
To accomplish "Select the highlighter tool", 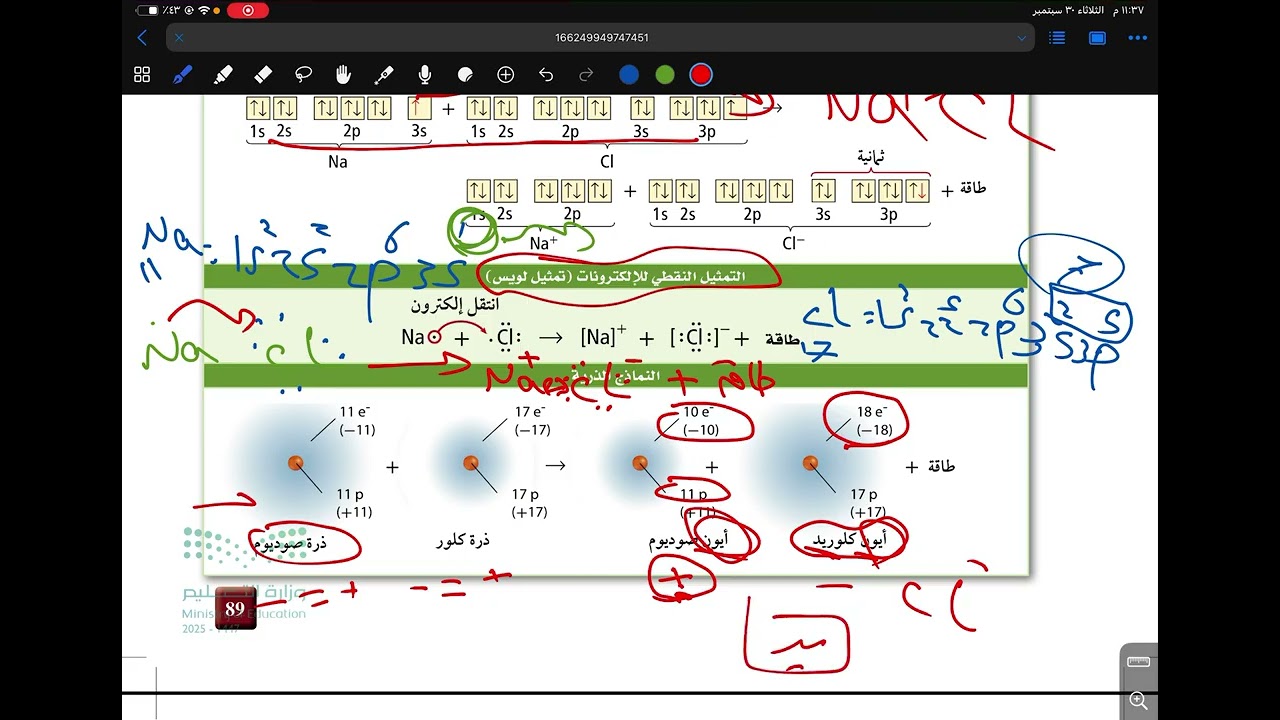I will [x=223, y=75].
